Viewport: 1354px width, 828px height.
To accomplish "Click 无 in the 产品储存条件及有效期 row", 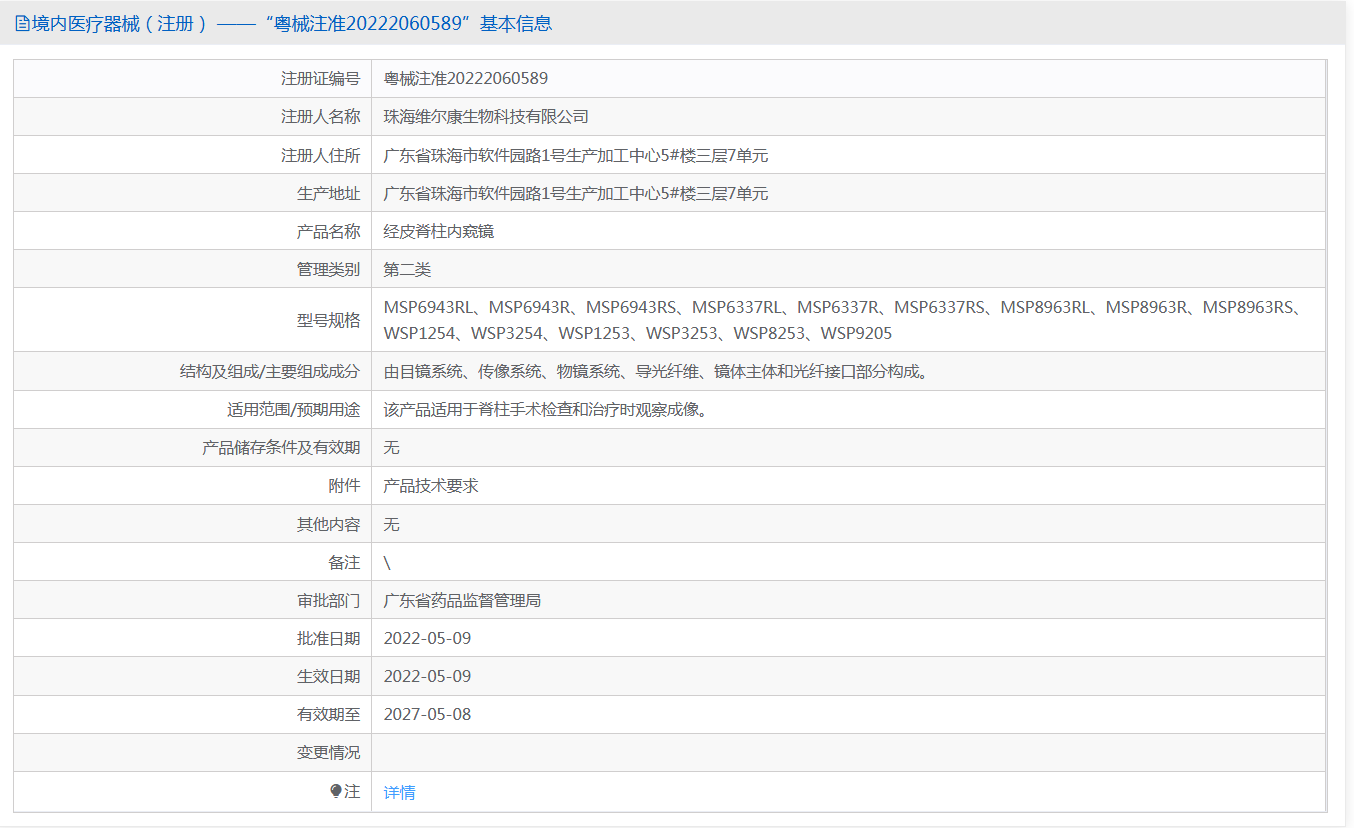I will (392, 448).
